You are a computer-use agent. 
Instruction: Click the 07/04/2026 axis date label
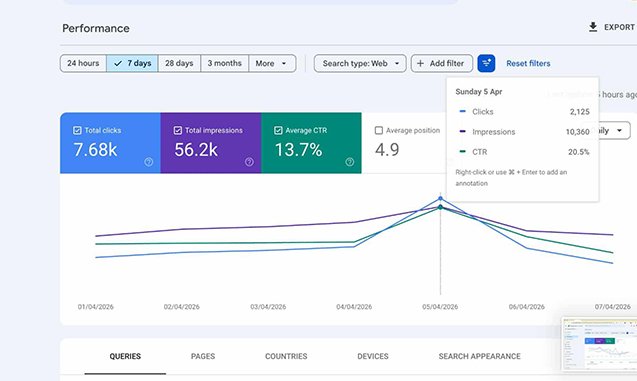tap(613, 307)
